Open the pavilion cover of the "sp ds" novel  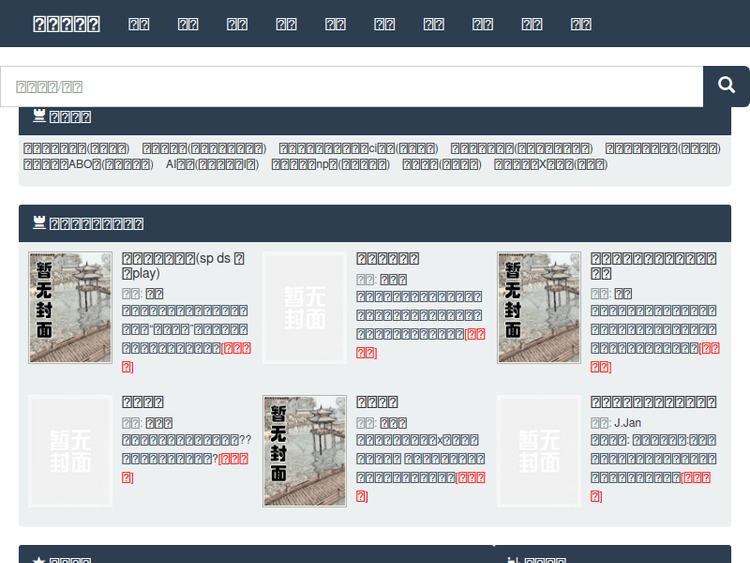[x=70, y=308]
